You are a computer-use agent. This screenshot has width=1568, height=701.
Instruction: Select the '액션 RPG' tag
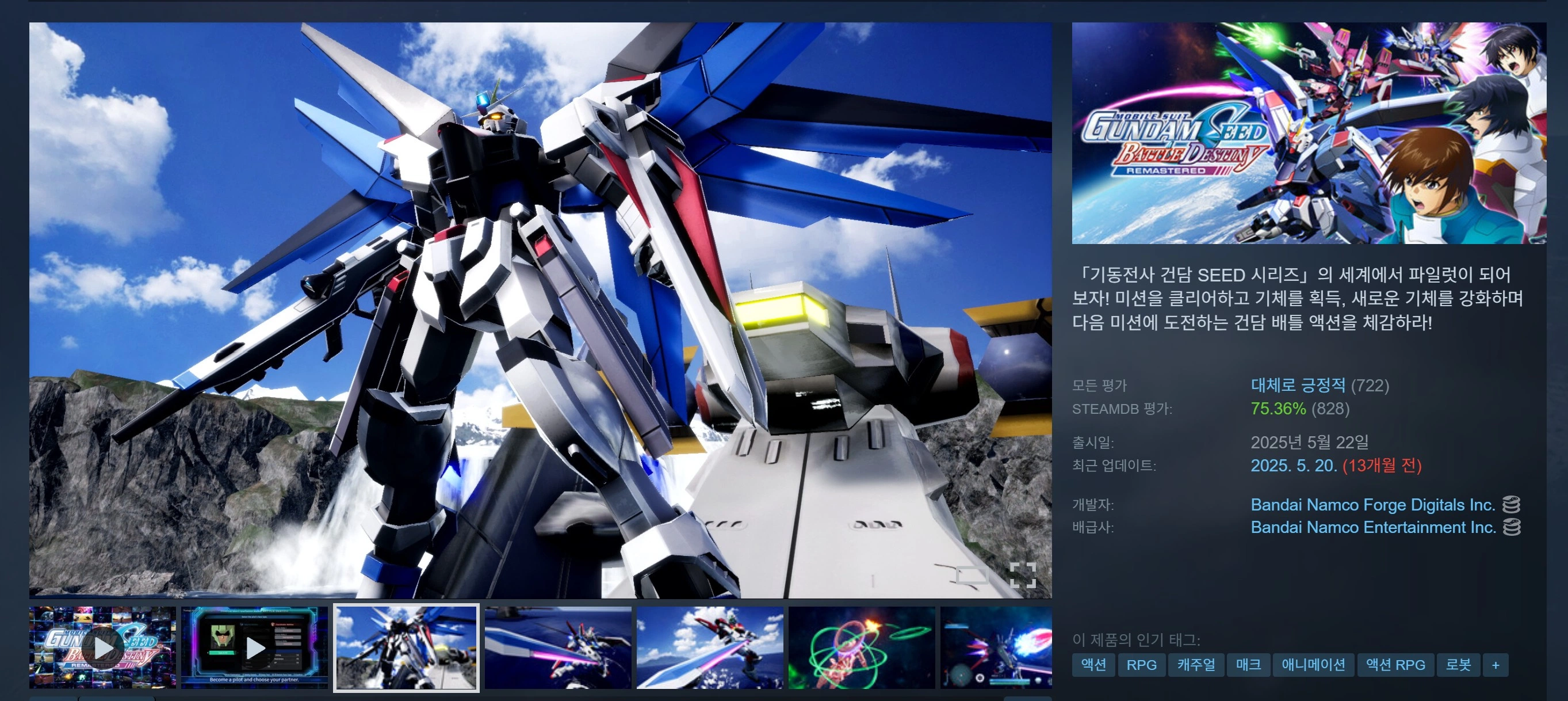pos(1395,665)
